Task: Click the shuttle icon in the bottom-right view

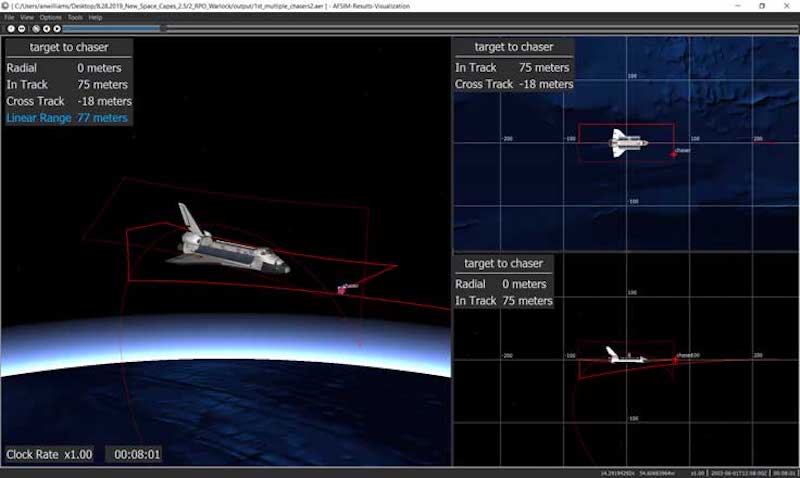Action: pyautogui.click(x=621, y=355)
